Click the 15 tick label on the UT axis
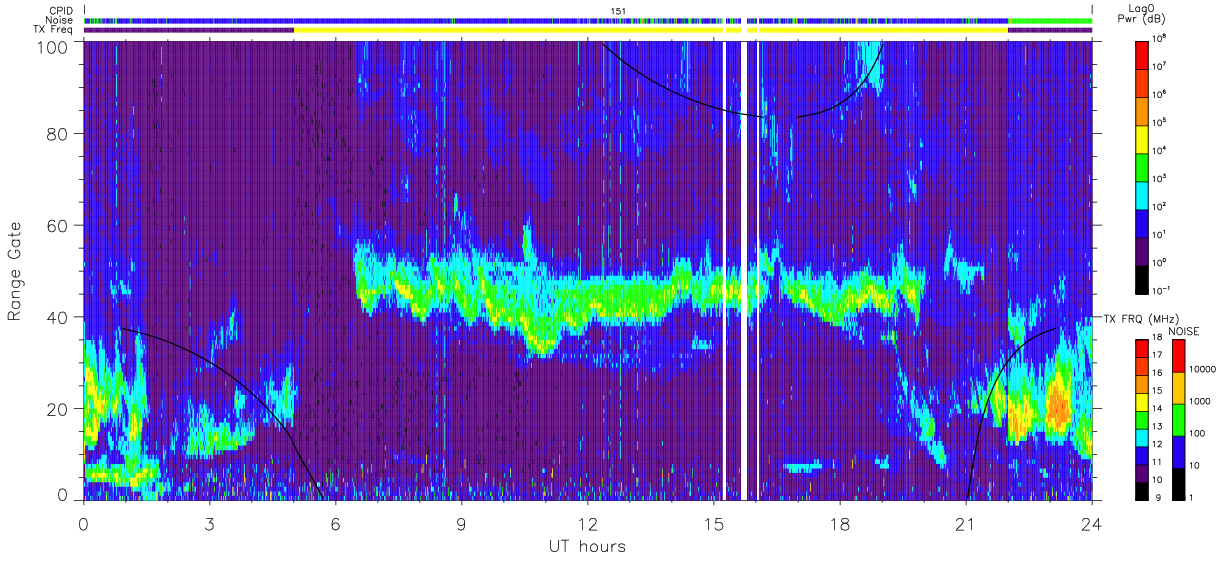The image size is (1228, 567). (x=713, y=523)
